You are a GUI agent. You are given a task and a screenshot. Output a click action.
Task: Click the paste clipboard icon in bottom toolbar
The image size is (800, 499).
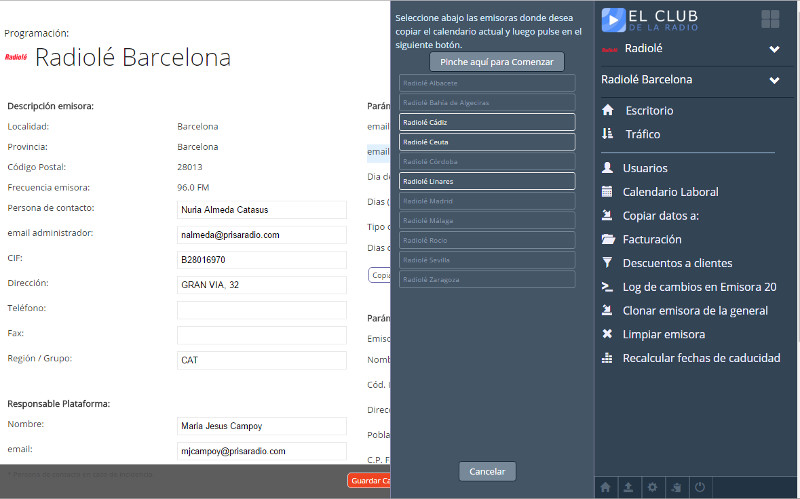click(x=677, y=487)
